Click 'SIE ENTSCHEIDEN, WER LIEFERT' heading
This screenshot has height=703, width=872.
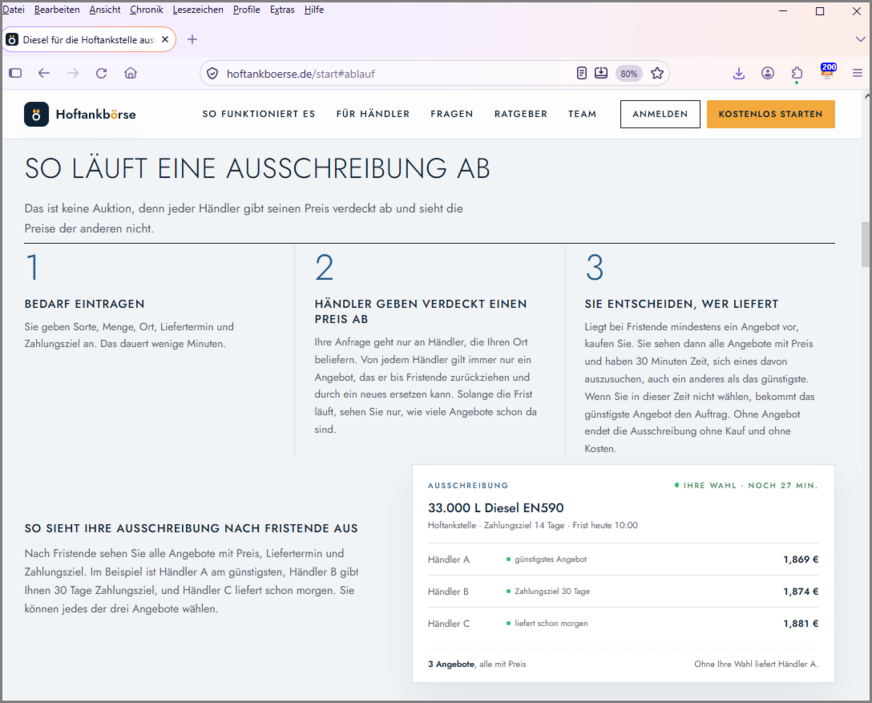681,304
